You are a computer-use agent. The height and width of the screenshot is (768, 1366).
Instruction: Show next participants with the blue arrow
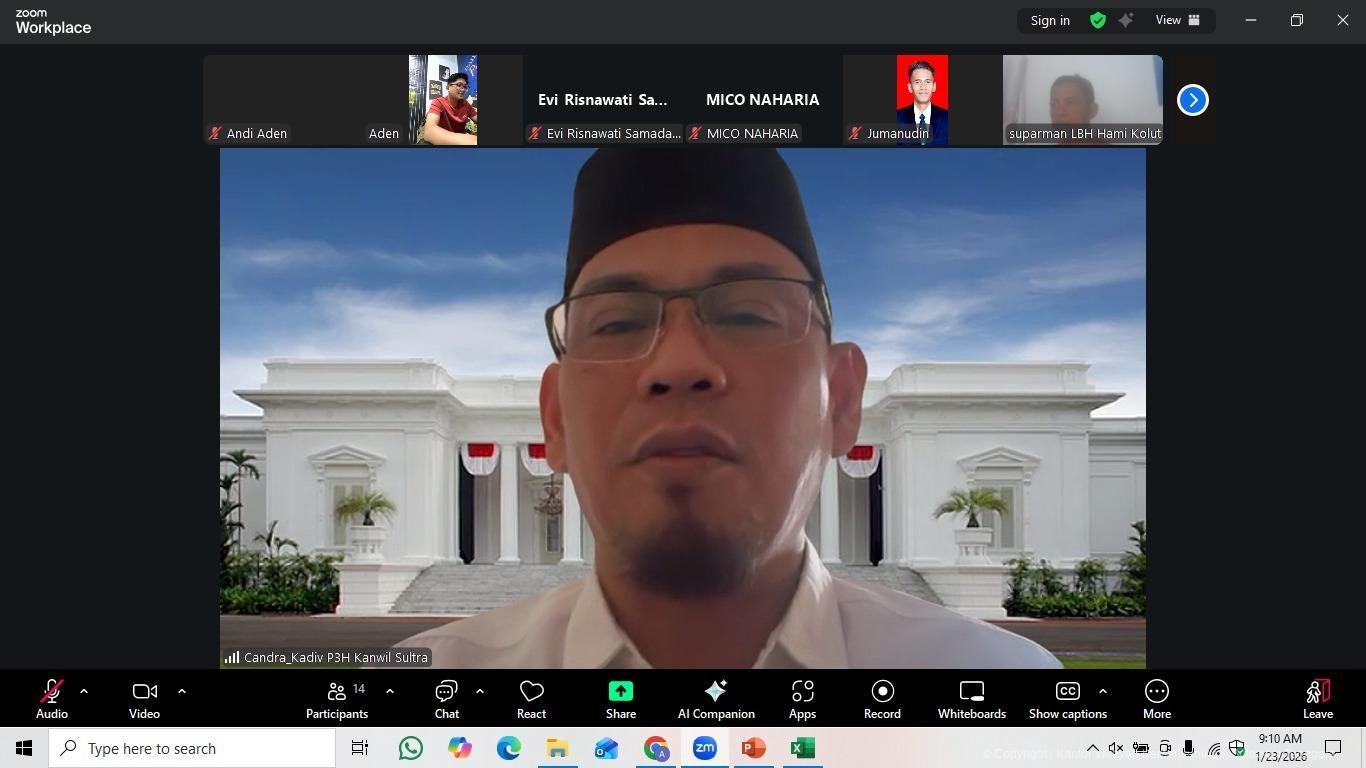pos(1192,100)
